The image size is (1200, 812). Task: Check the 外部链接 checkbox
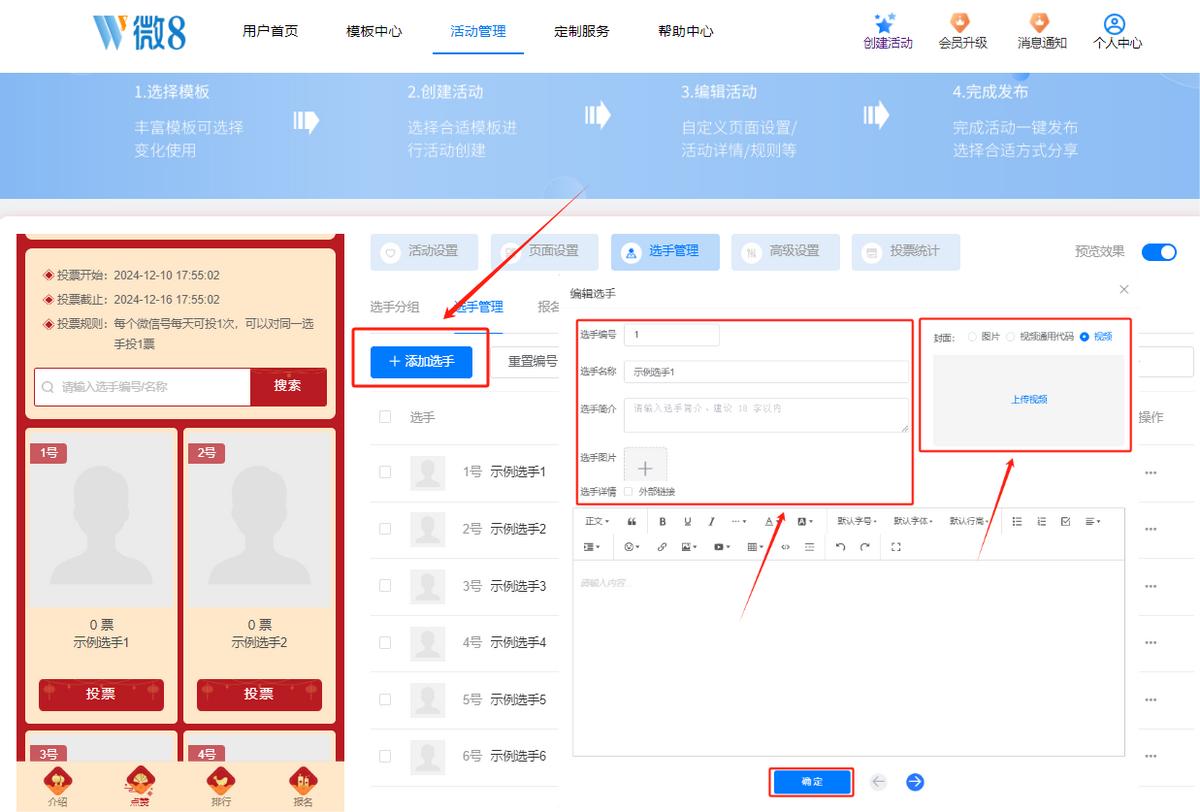pos(628,492)
